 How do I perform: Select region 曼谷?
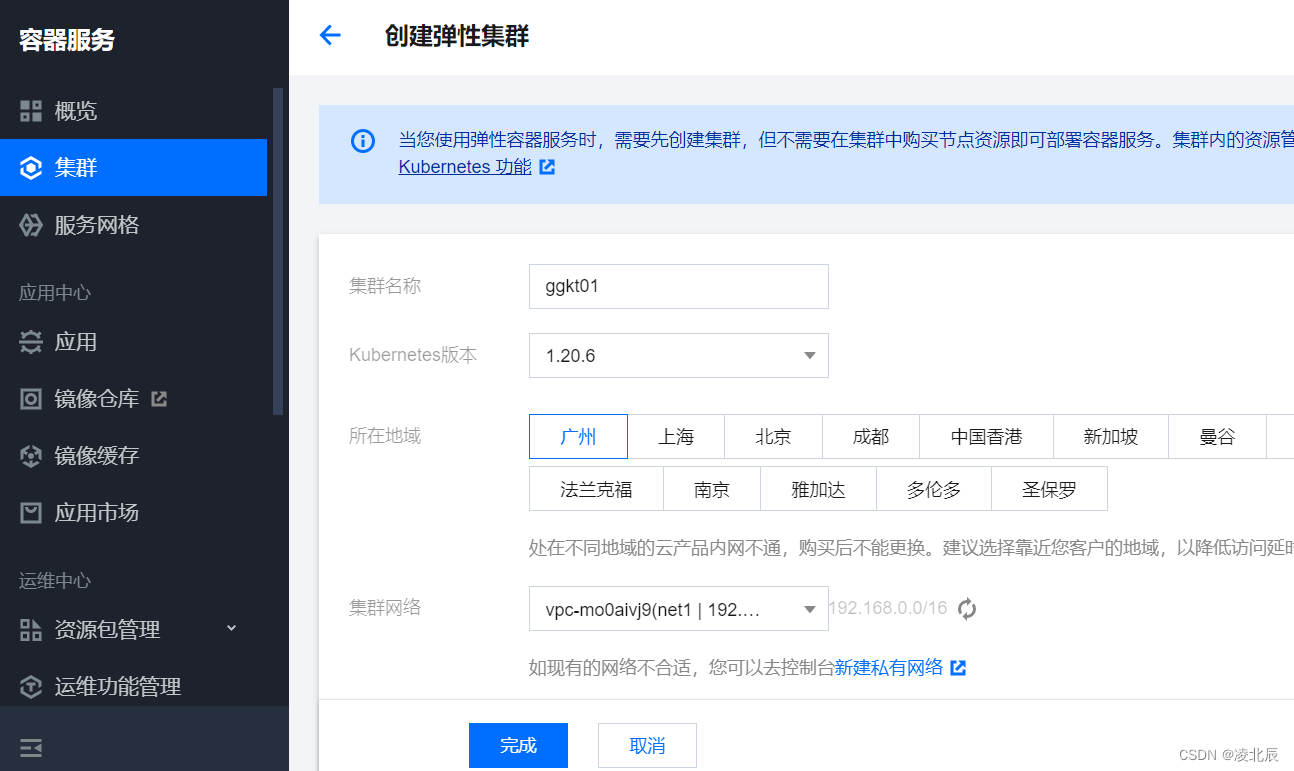[1217, 437]
